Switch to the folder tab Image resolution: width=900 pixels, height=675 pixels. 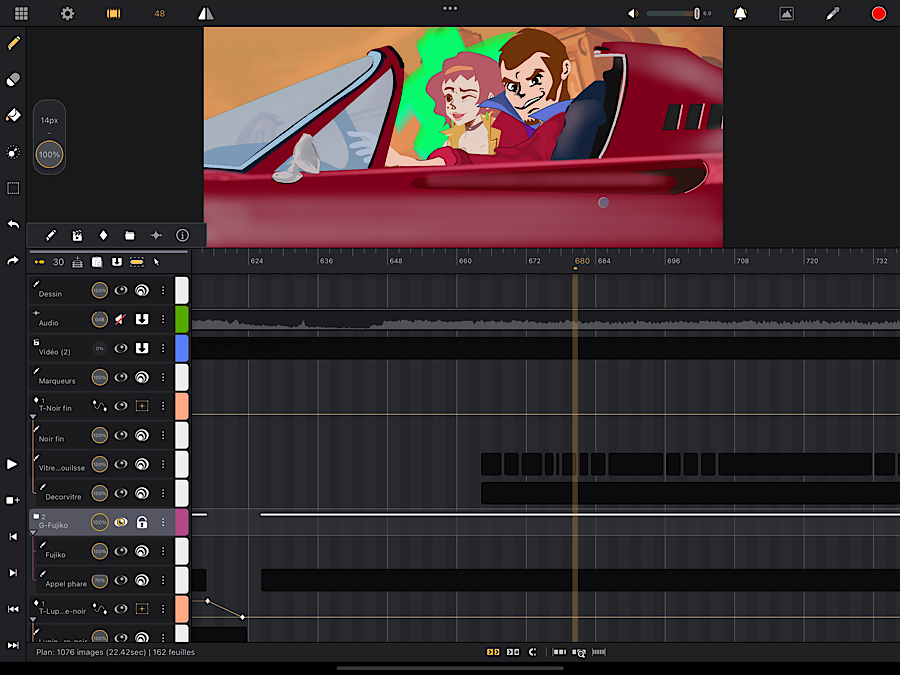click(x=130, y=235)
